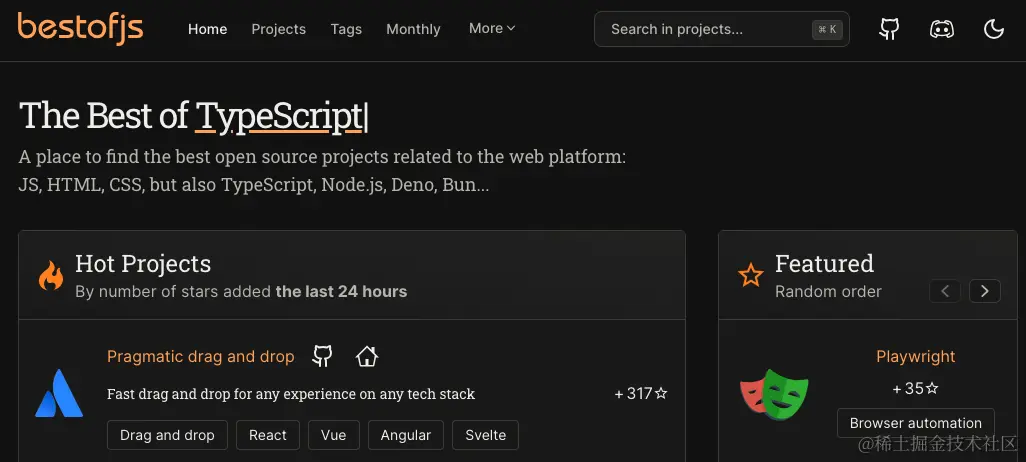Click the "Random order" subtitle
1026x462 pixels.
click(828, 291)
